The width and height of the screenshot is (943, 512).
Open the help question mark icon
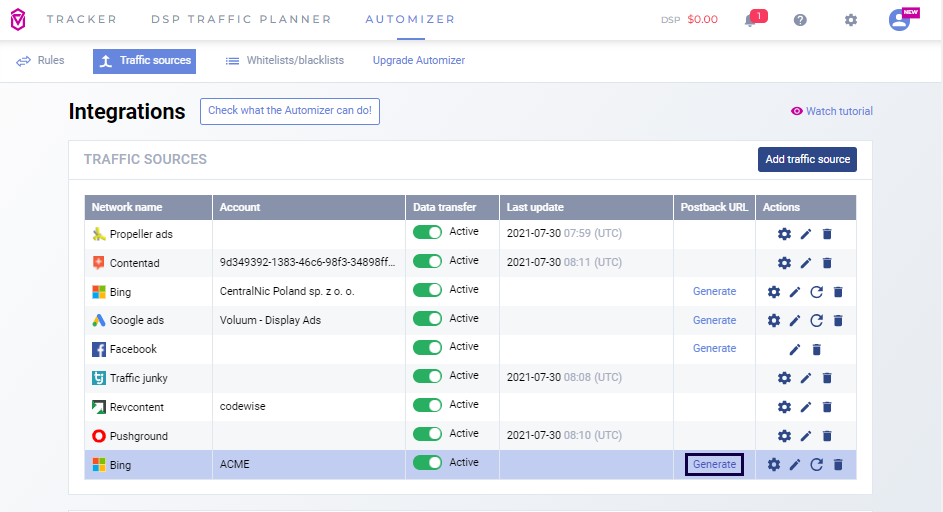(800, 20)
